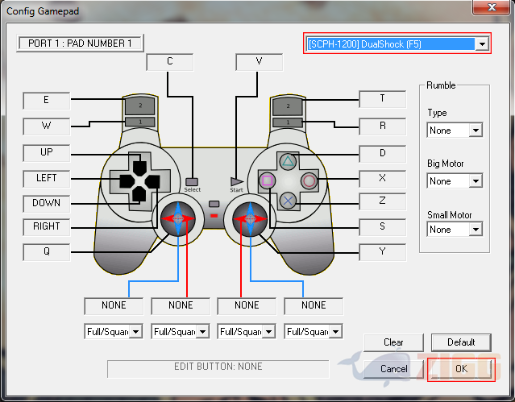Image resolution: width=515 pixels, height=402 pixels.
Task: Click the Default button
Action: (461, 342)
